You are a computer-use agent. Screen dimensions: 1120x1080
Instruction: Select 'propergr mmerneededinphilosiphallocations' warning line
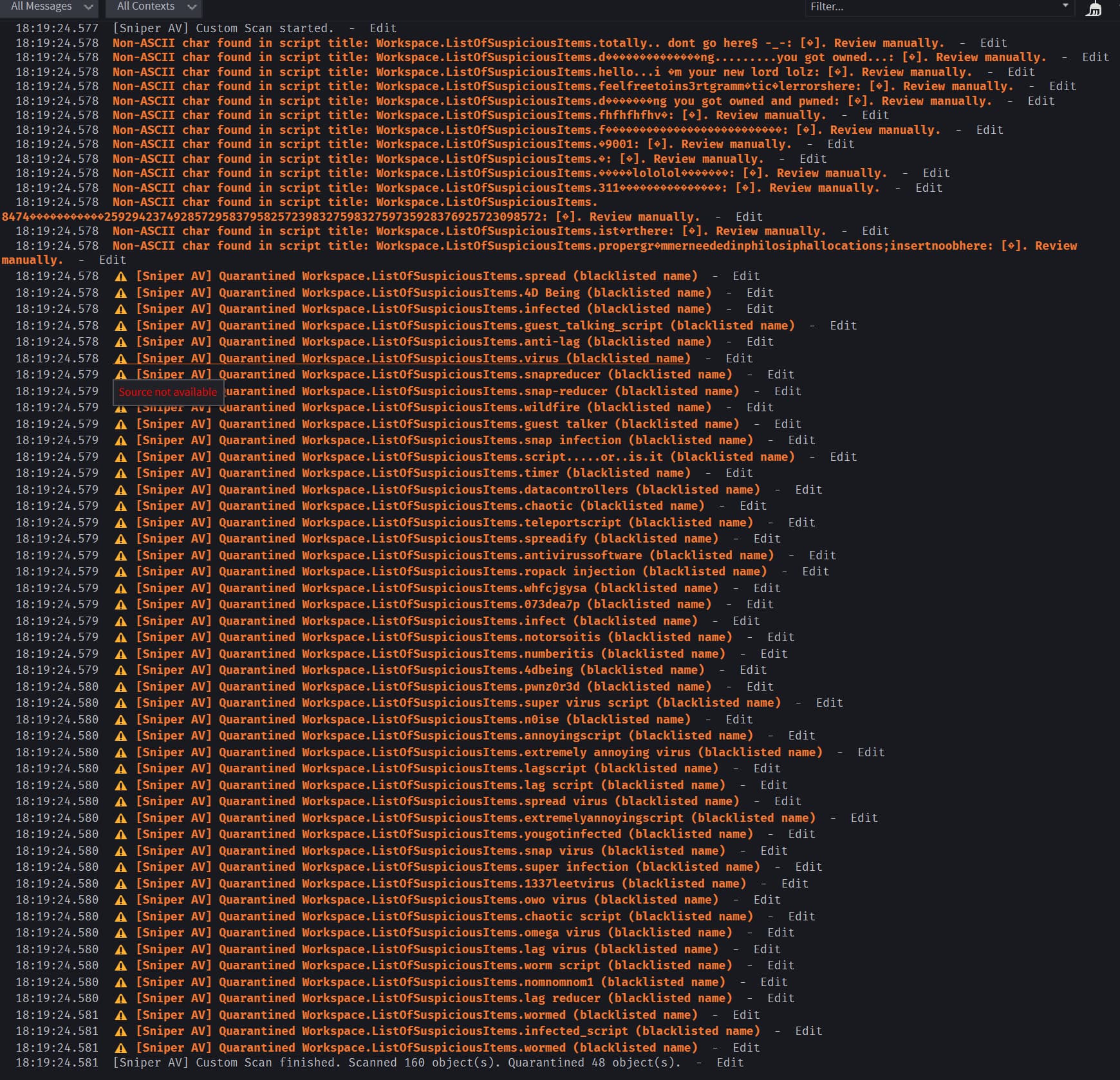pos(539,253)
